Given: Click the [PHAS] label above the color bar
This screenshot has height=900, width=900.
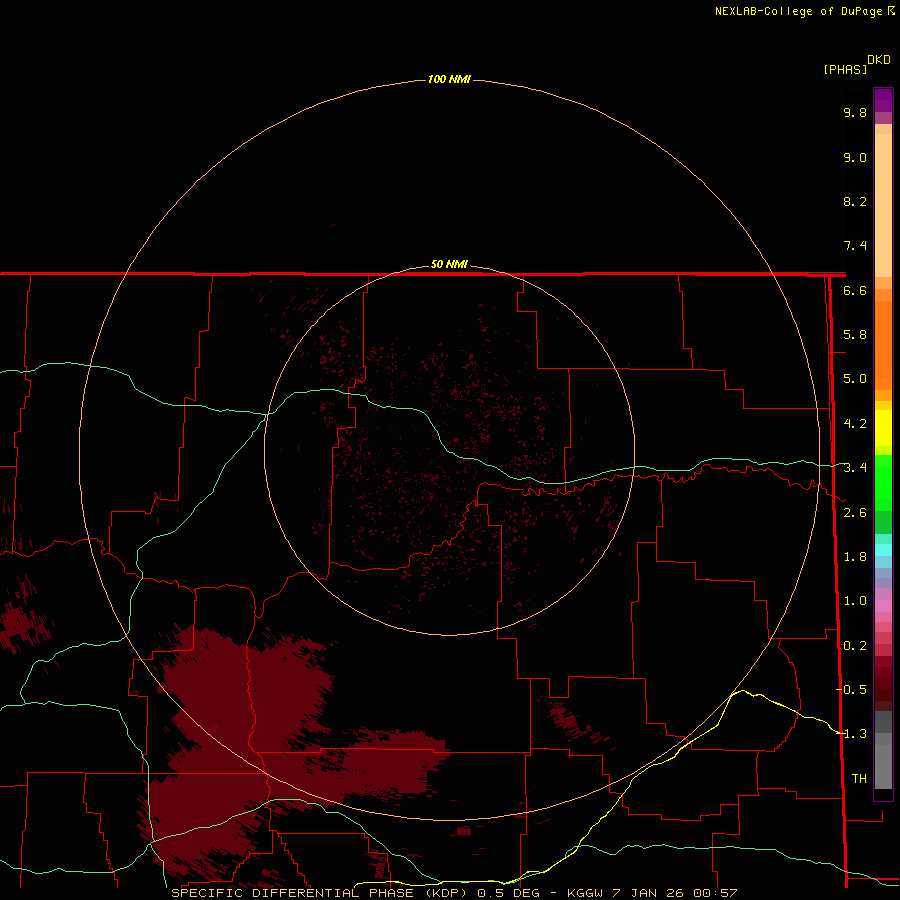Looking at the screenshot, I should click(x=845, y=69).
